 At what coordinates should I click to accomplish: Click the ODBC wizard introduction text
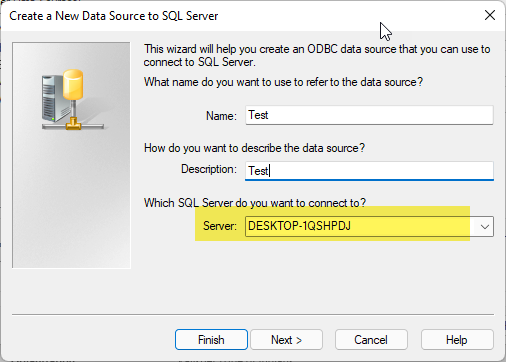317,55
